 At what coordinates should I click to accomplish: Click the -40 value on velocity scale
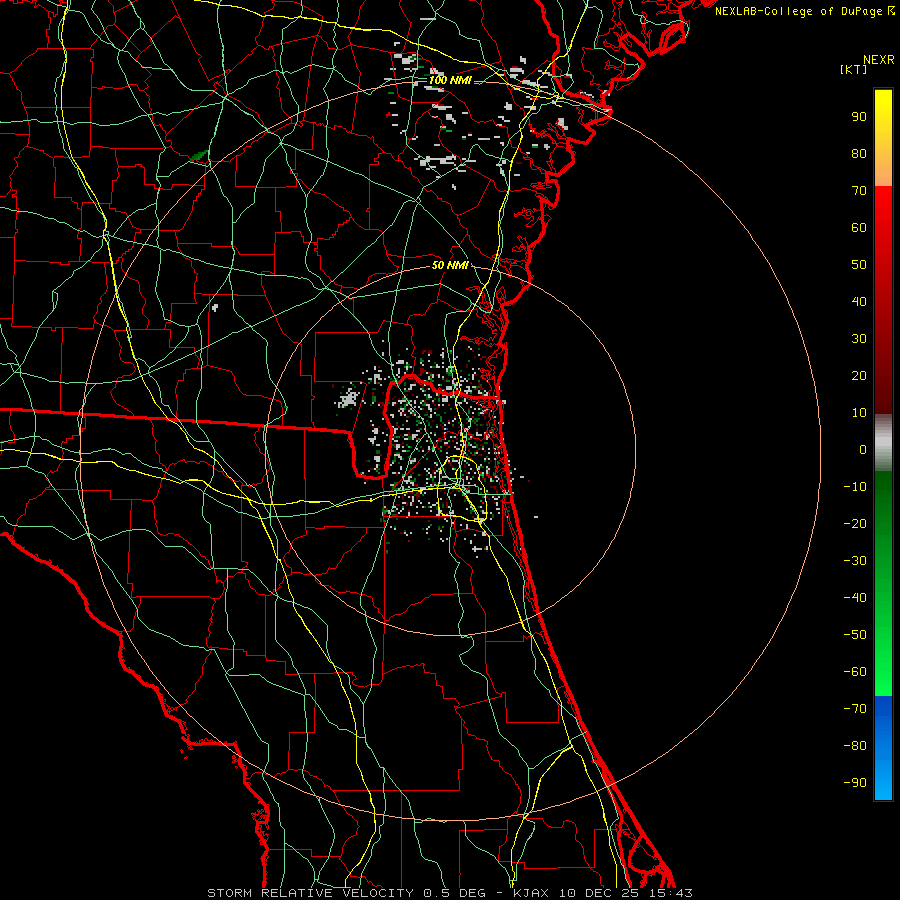pyautogui.click(x=855, y=598)
